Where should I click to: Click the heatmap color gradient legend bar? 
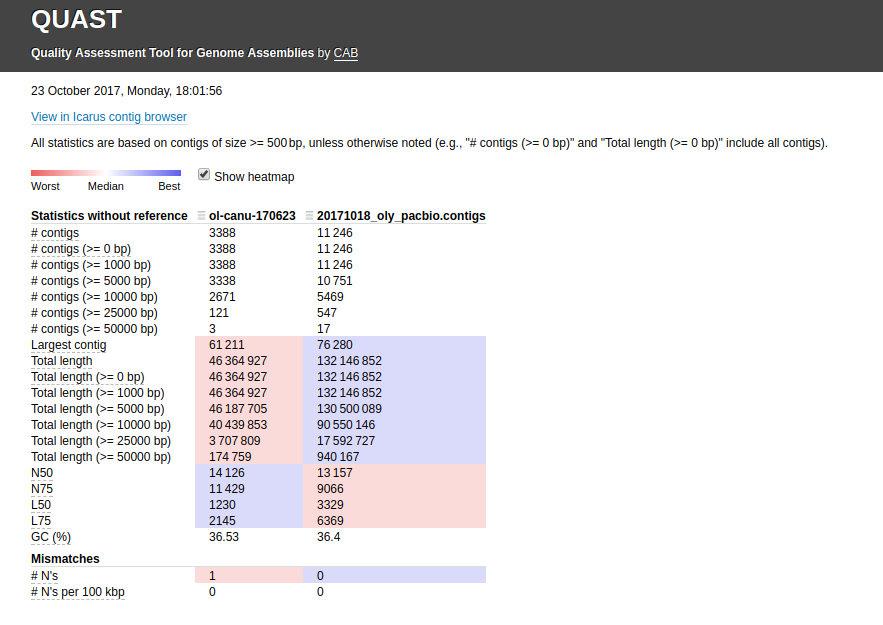click(105, 173)
